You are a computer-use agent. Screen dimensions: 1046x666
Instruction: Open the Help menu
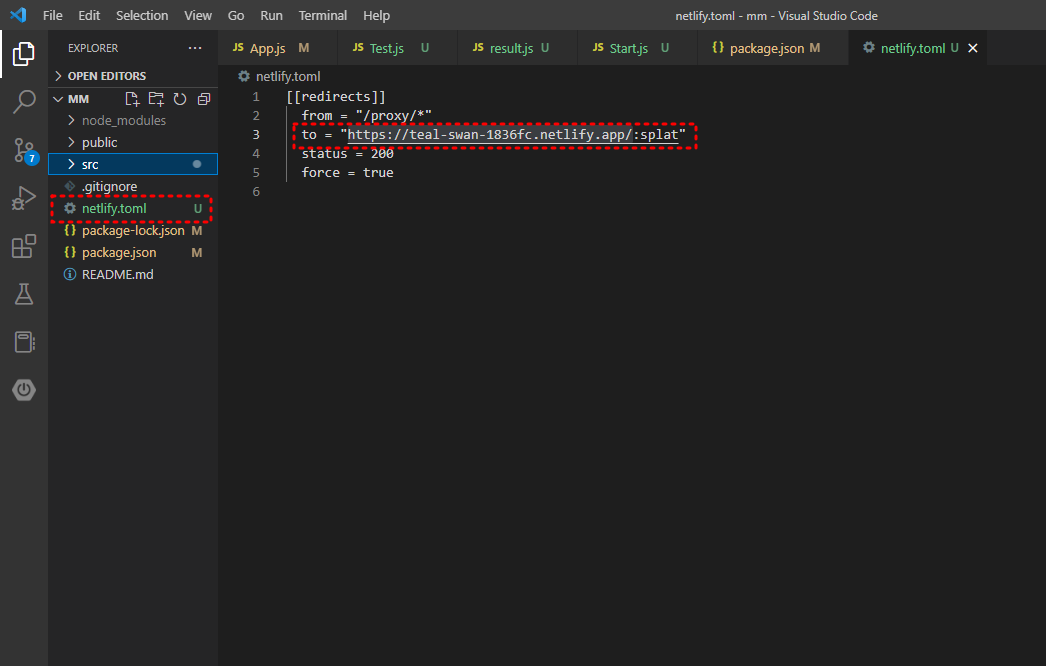pos(376,15)
